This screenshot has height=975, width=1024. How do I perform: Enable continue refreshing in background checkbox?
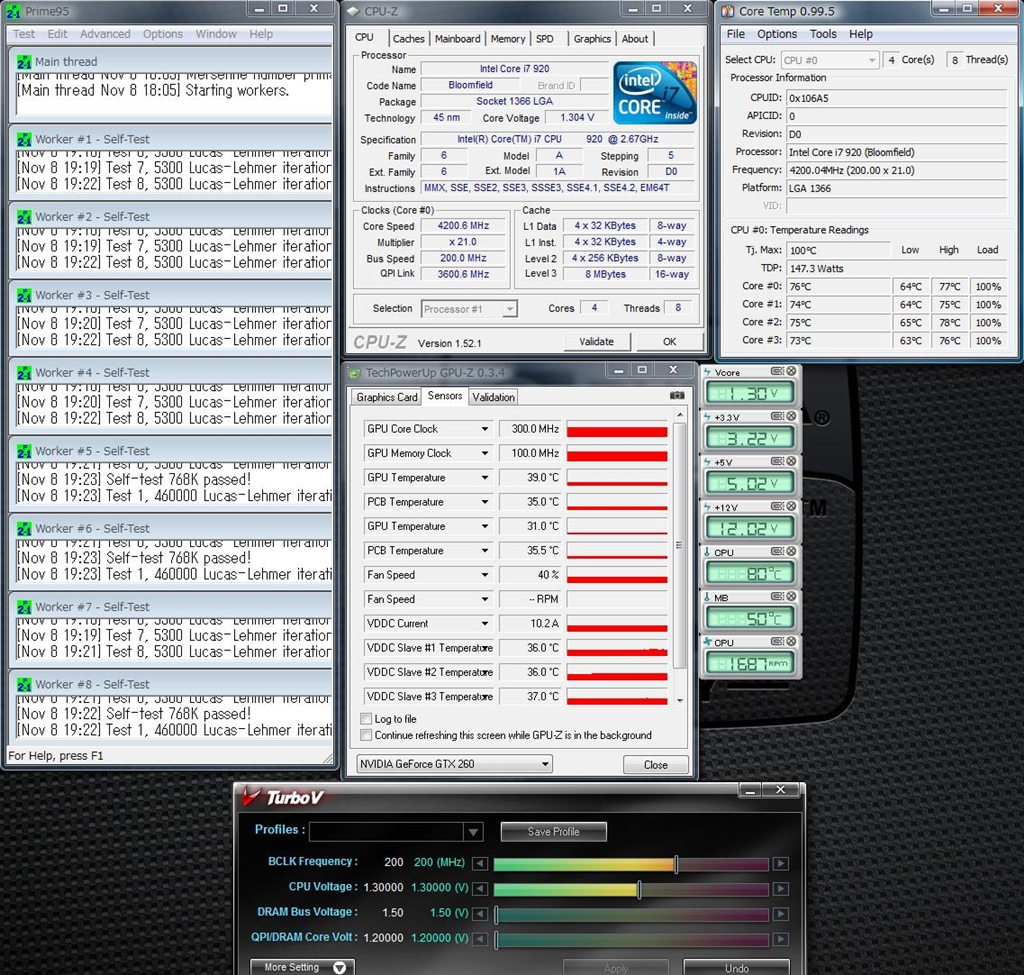(x=366, y=735)
